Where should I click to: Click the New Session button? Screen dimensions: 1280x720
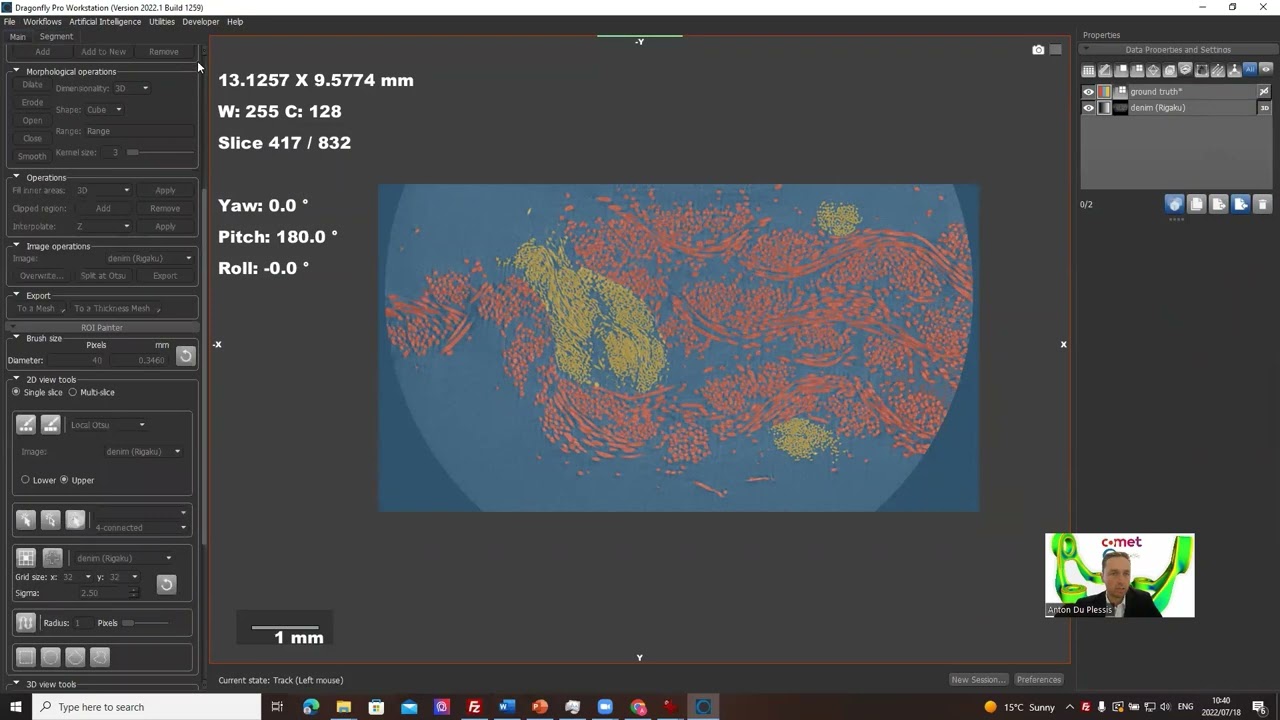pyautogui.click(x=978, y=680)
